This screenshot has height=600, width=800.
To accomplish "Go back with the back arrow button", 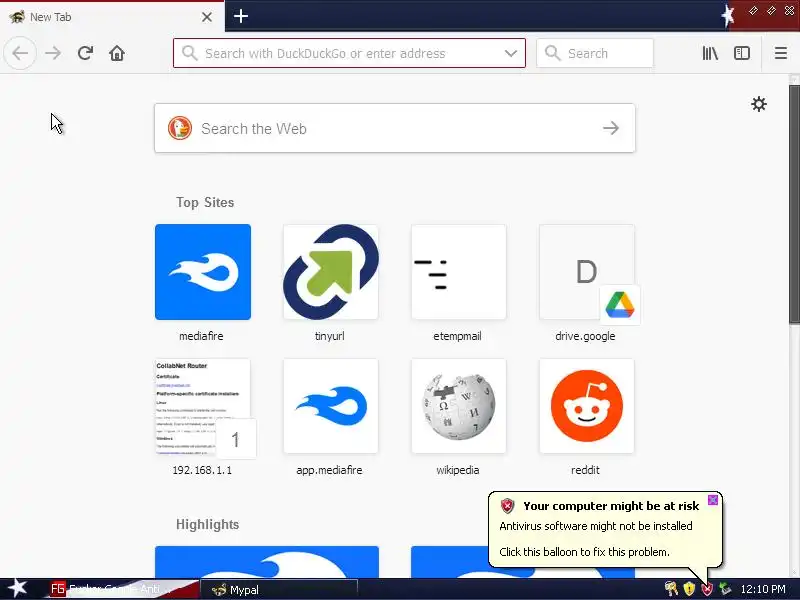I will tap(20, 53).
